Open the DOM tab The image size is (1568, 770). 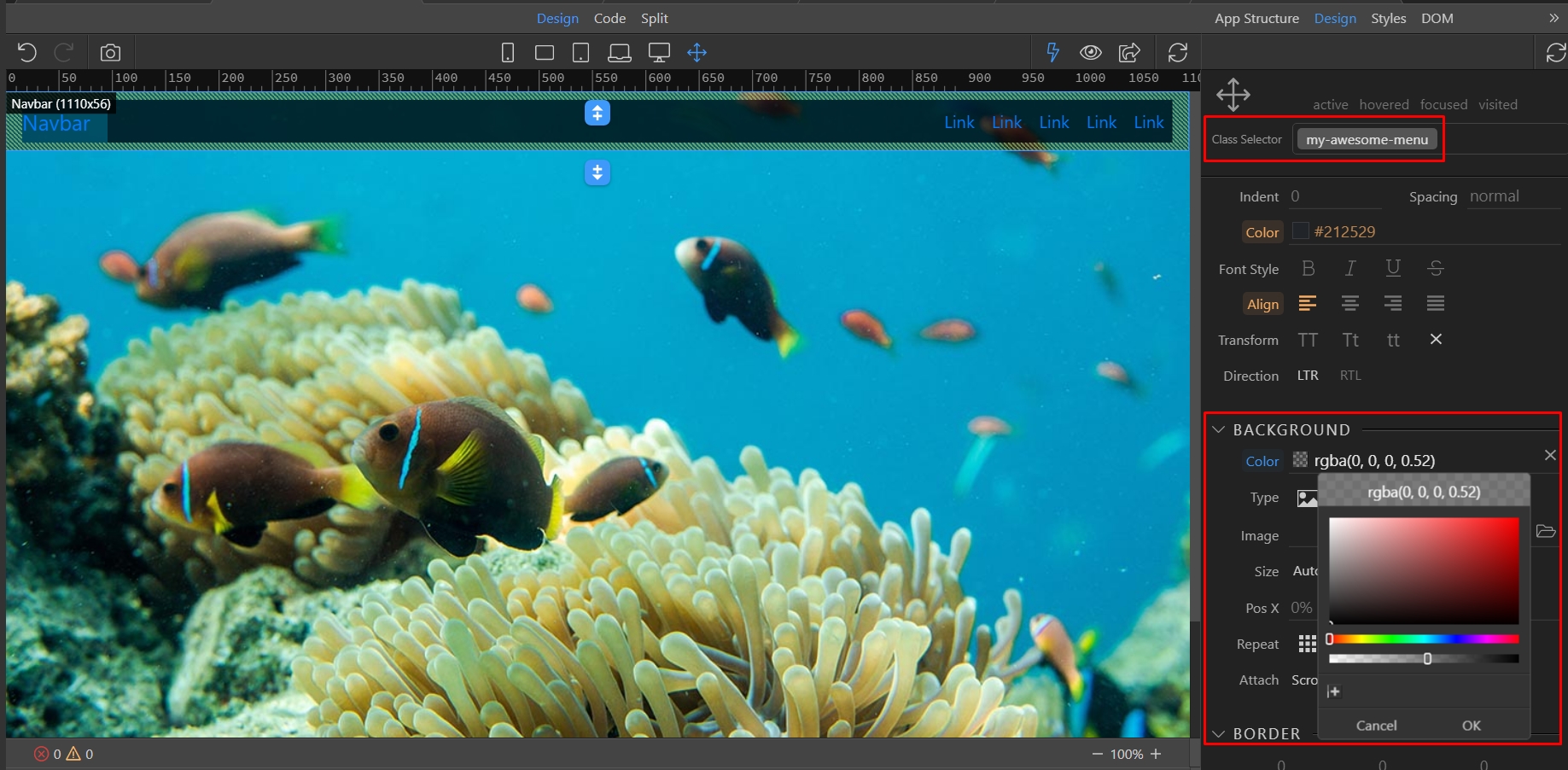[1437, 18]
